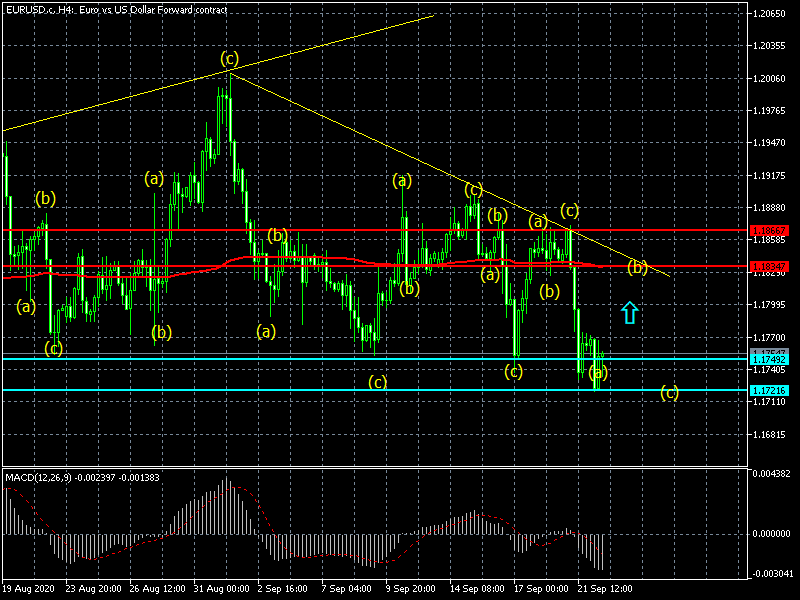Click the 1.17995 price scale label
Viewport: 800px width, 600px height.
point(772,305)
